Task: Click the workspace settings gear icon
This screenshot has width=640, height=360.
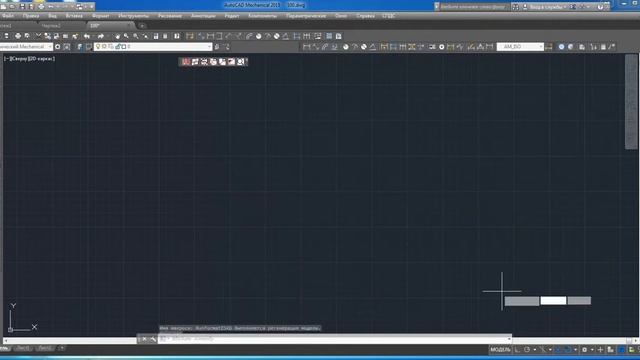Action: [x=58, y=47]
